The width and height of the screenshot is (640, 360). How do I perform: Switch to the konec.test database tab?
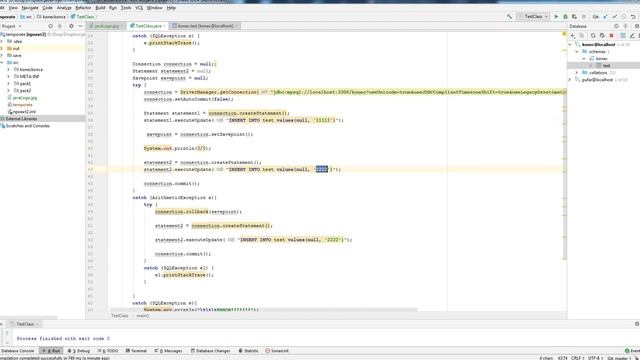click(205, 26)
